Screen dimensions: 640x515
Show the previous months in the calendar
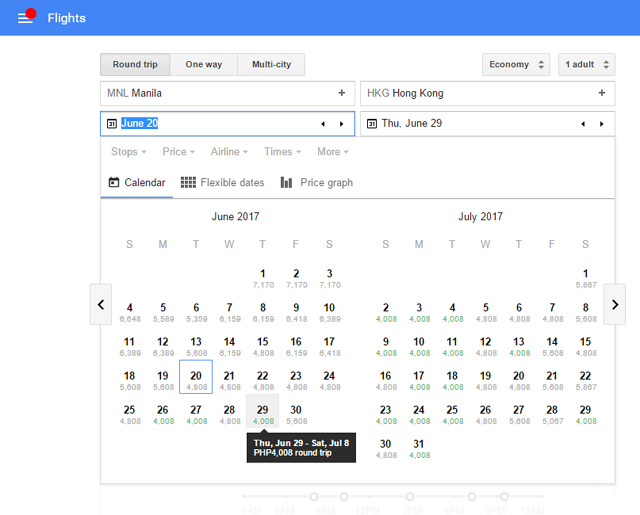(x=101, y=304)
